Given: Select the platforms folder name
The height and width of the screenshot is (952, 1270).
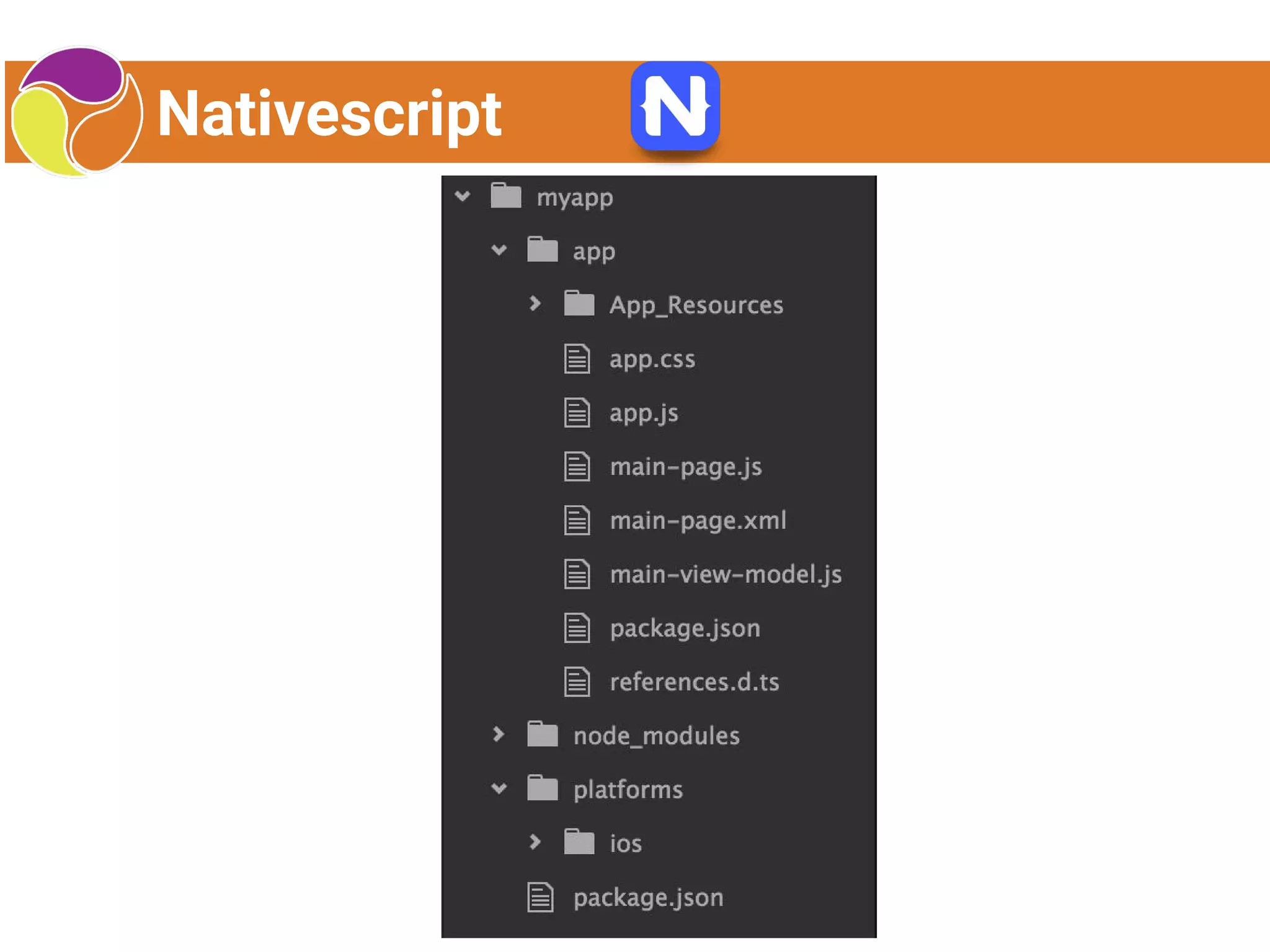Looking at the screenshot, I should (x=628, y=790).
